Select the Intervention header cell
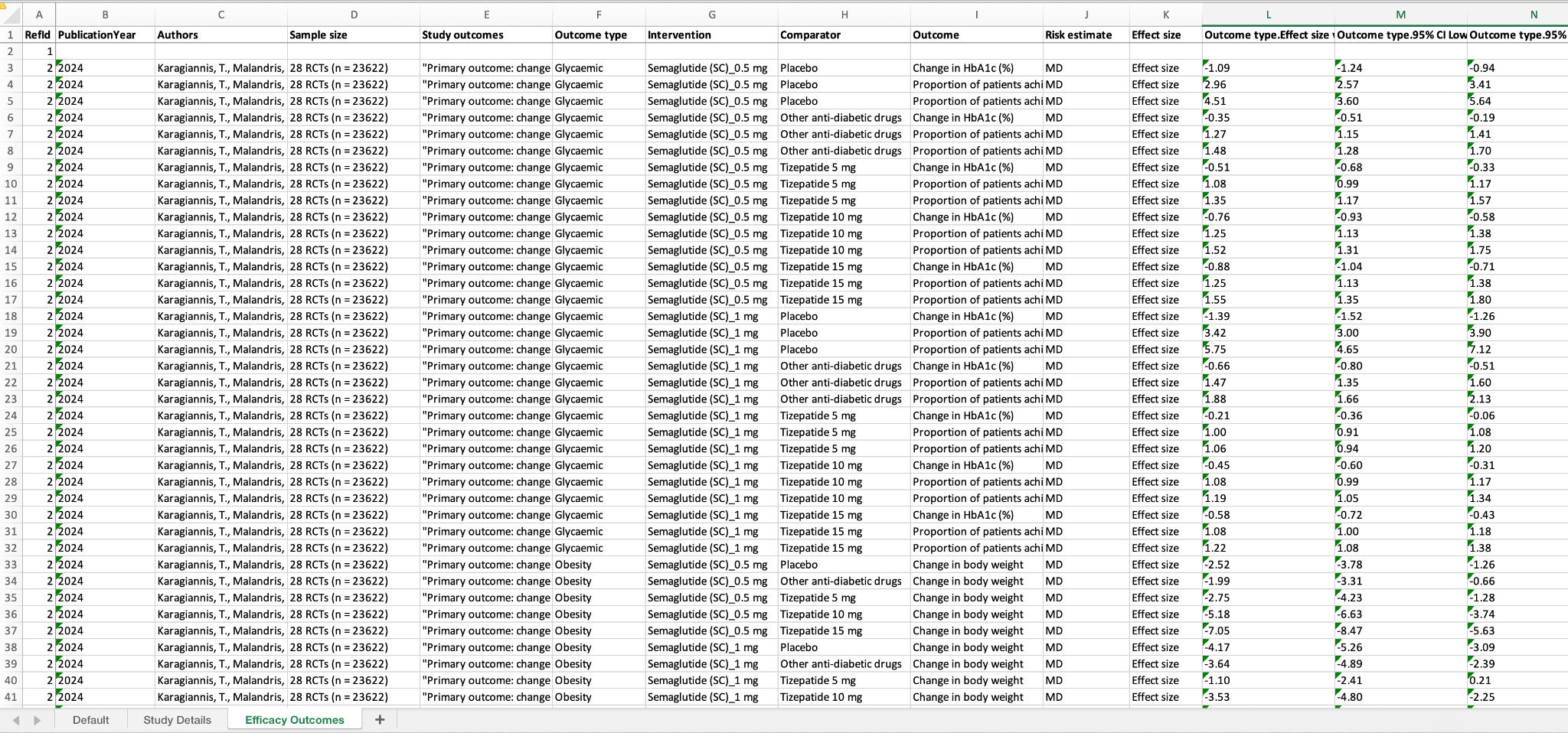Screen dimensions: 1568x733 711,35
